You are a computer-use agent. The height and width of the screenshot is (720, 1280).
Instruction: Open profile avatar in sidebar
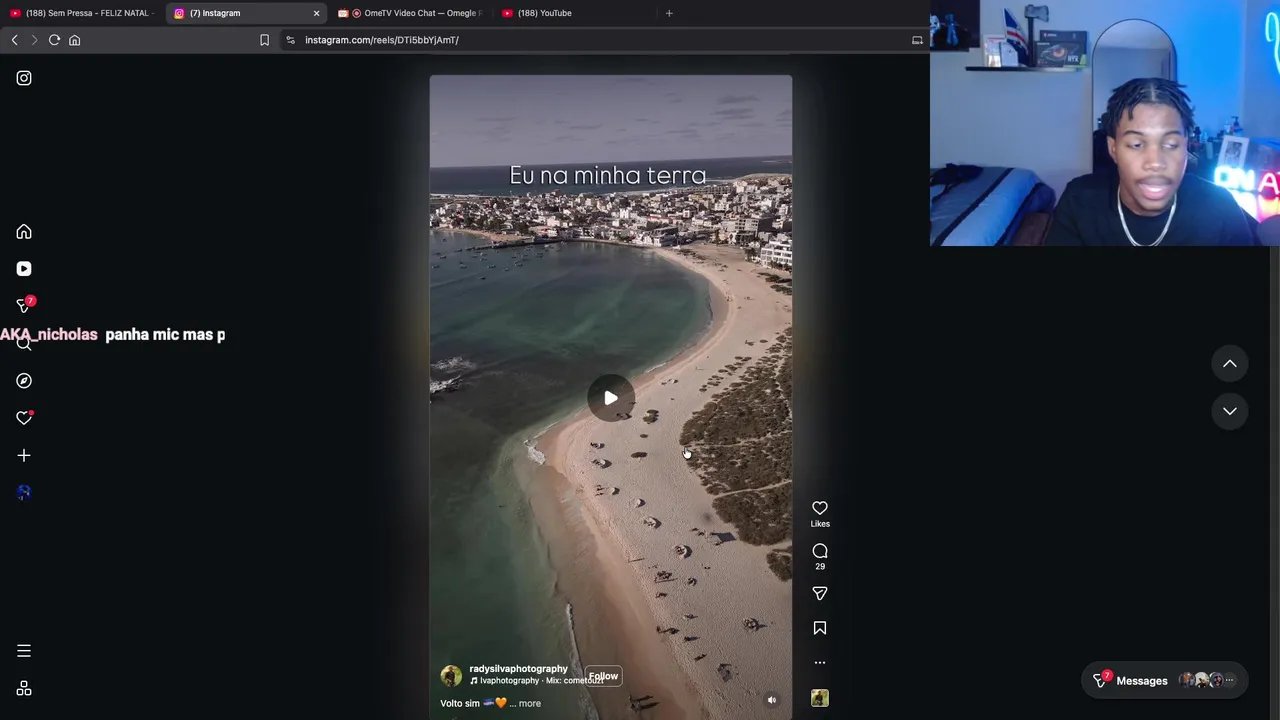[24, 492]
